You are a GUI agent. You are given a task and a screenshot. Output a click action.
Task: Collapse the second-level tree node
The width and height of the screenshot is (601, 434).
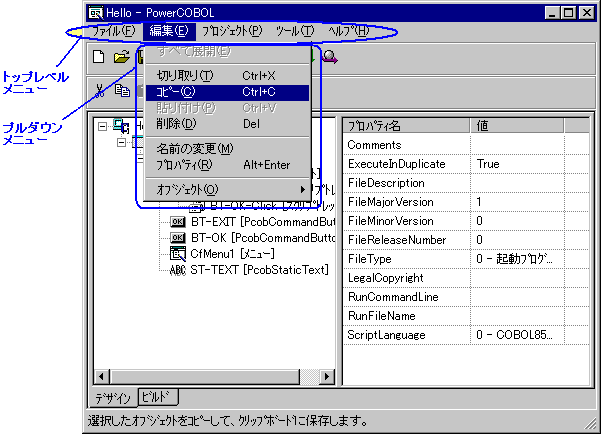pos(121,142)
